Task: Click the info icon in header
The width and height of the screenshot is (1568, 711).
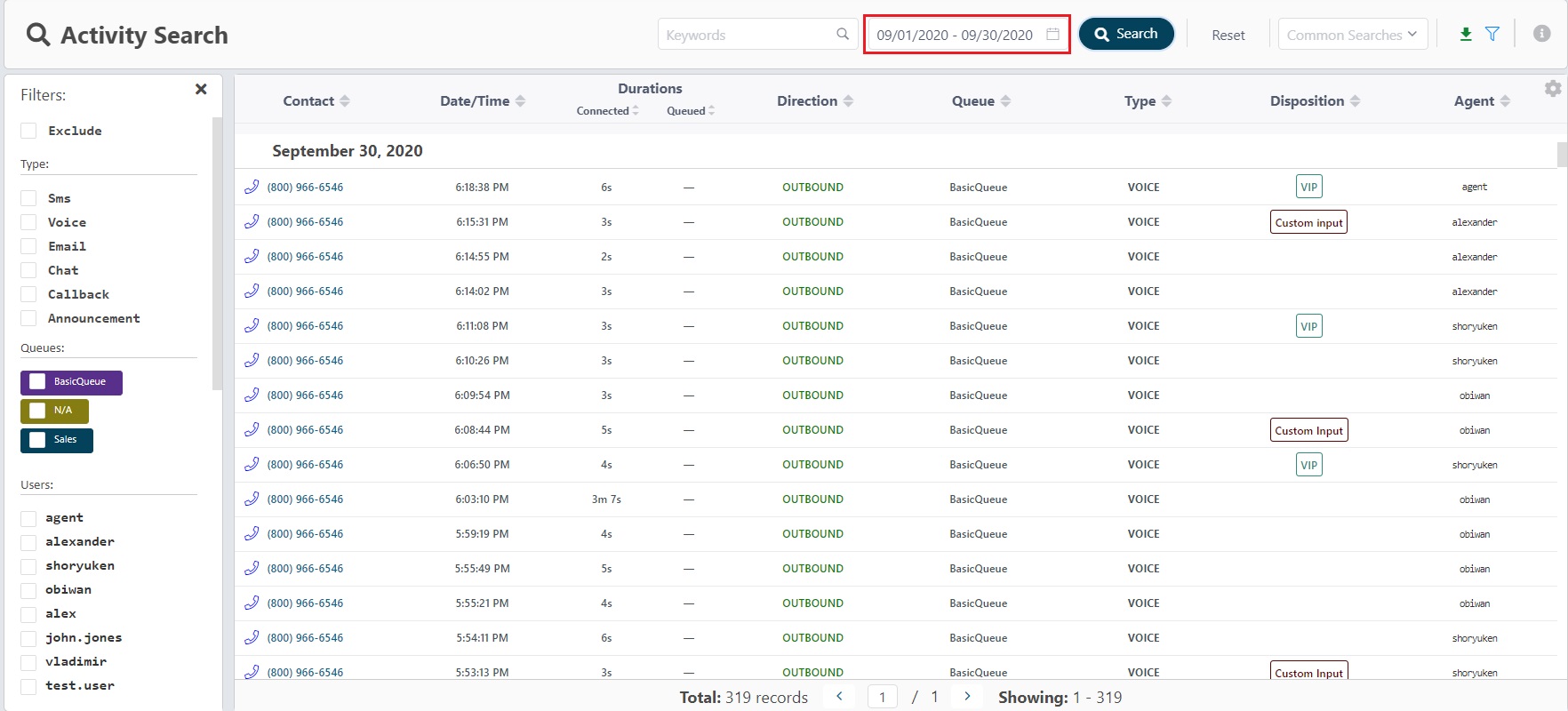Action: tap(1542, 34)
